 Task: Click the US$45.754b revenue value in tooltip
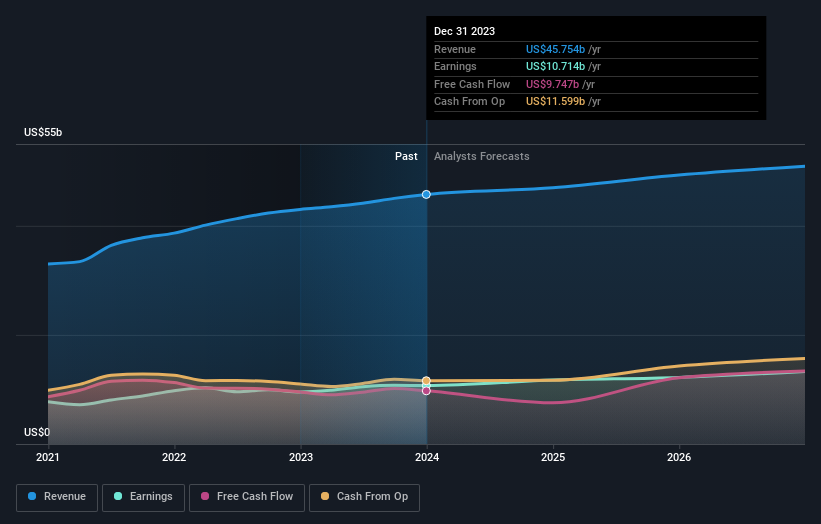(555, 49)
